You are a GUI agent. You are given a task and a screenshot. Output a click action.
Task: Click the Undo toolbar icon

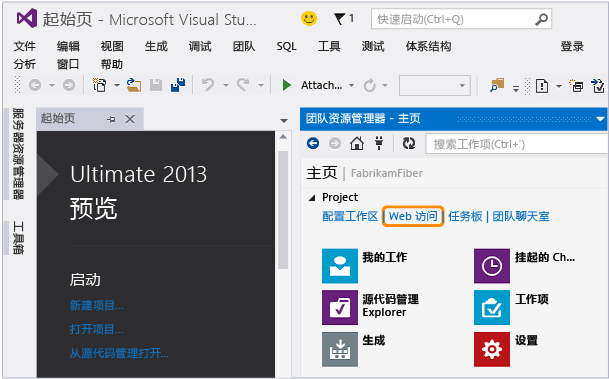pyautogui.click(x=208, y=85)
